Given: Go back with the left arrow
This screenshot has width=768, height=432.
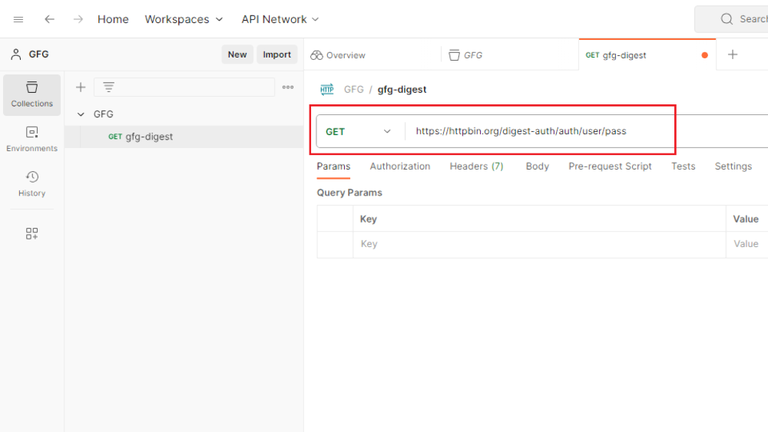Looking at the screenshot, I should 49,19.
